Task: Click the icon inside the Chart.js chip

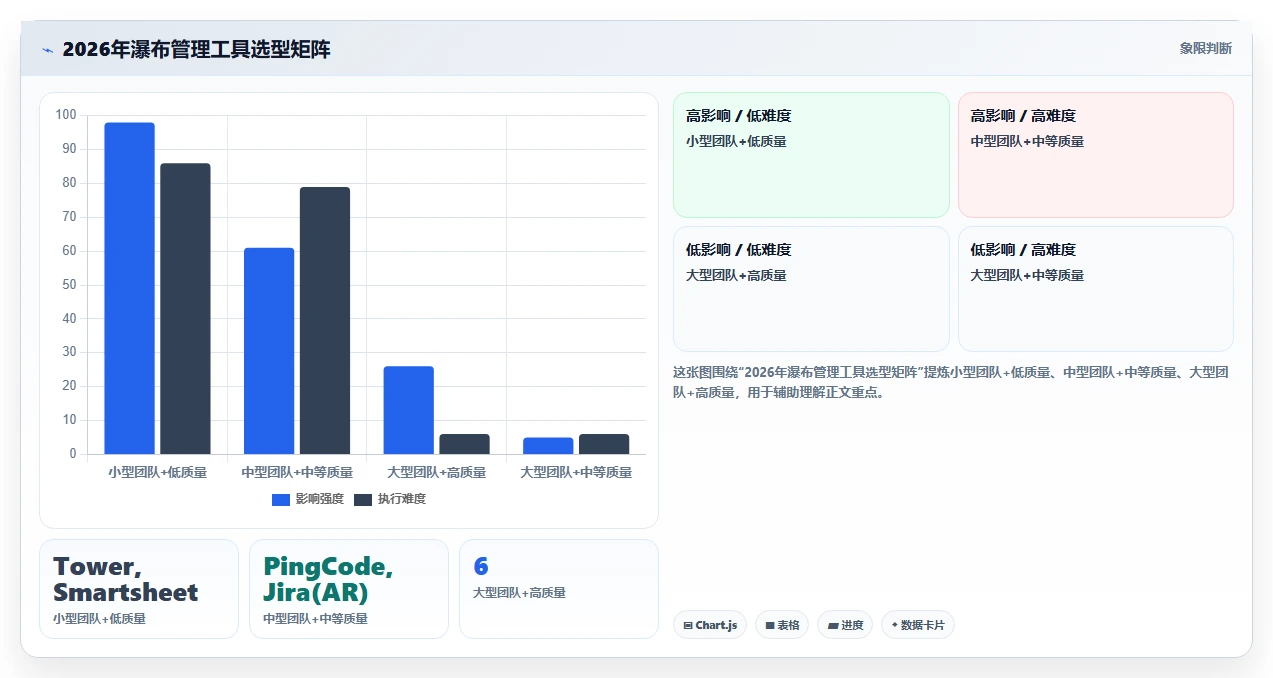Action: pos(688,625)
